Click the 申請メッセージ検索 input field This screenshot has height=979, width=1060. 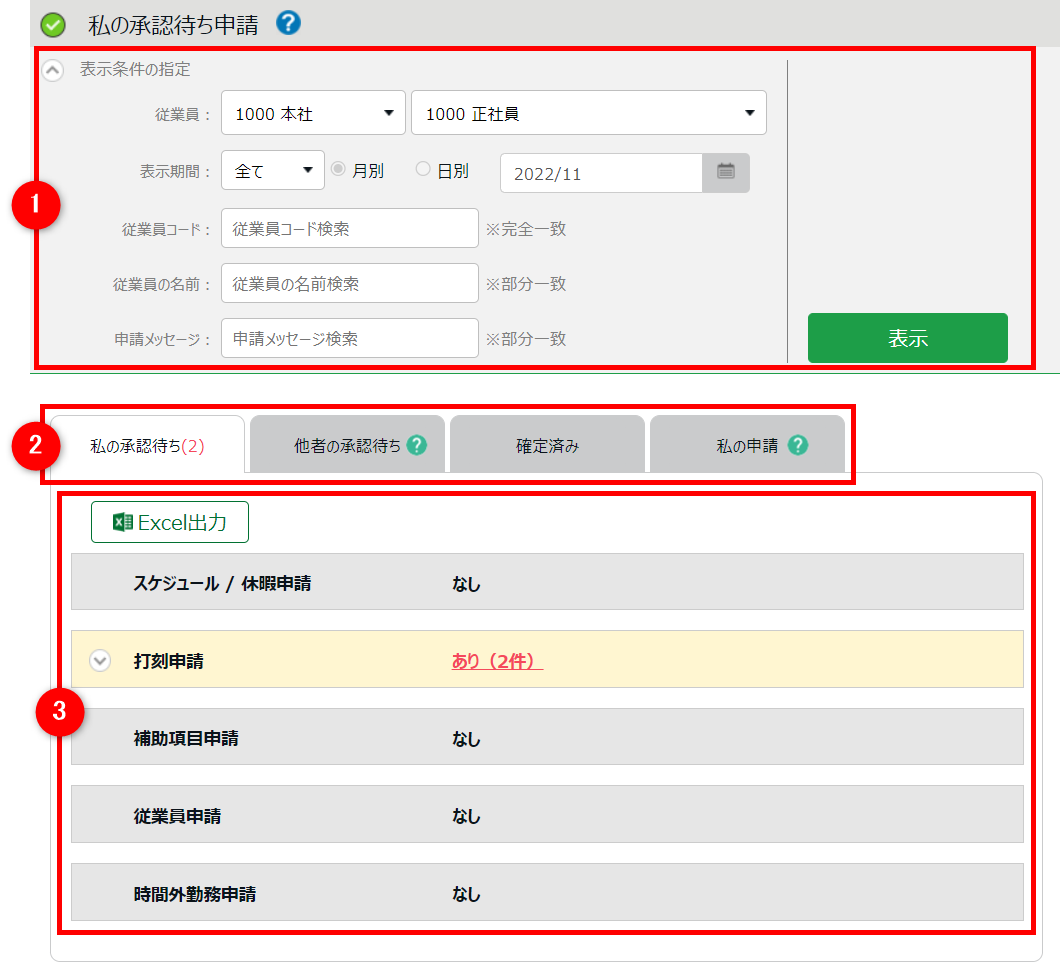coord(350,338)
